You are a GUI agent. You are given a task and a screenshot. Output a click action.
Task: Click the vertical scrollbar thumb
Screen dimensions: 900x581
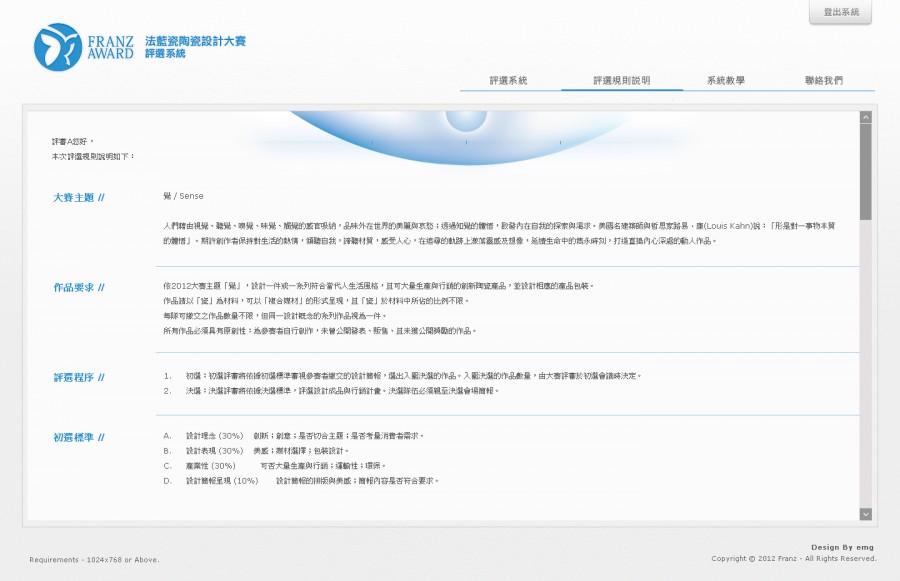click(x=865, y=170)
